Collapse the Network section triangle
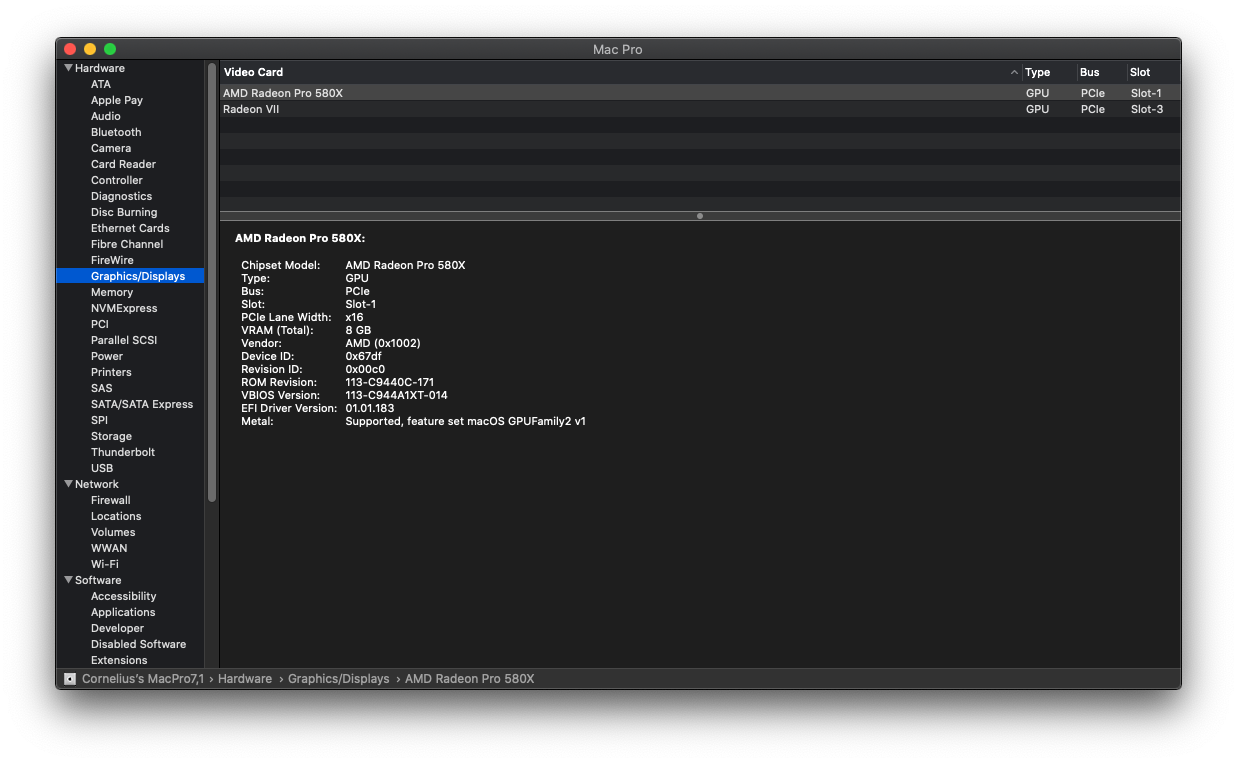Viewport: 1237px width, 763px height. [x=68, y=484]
